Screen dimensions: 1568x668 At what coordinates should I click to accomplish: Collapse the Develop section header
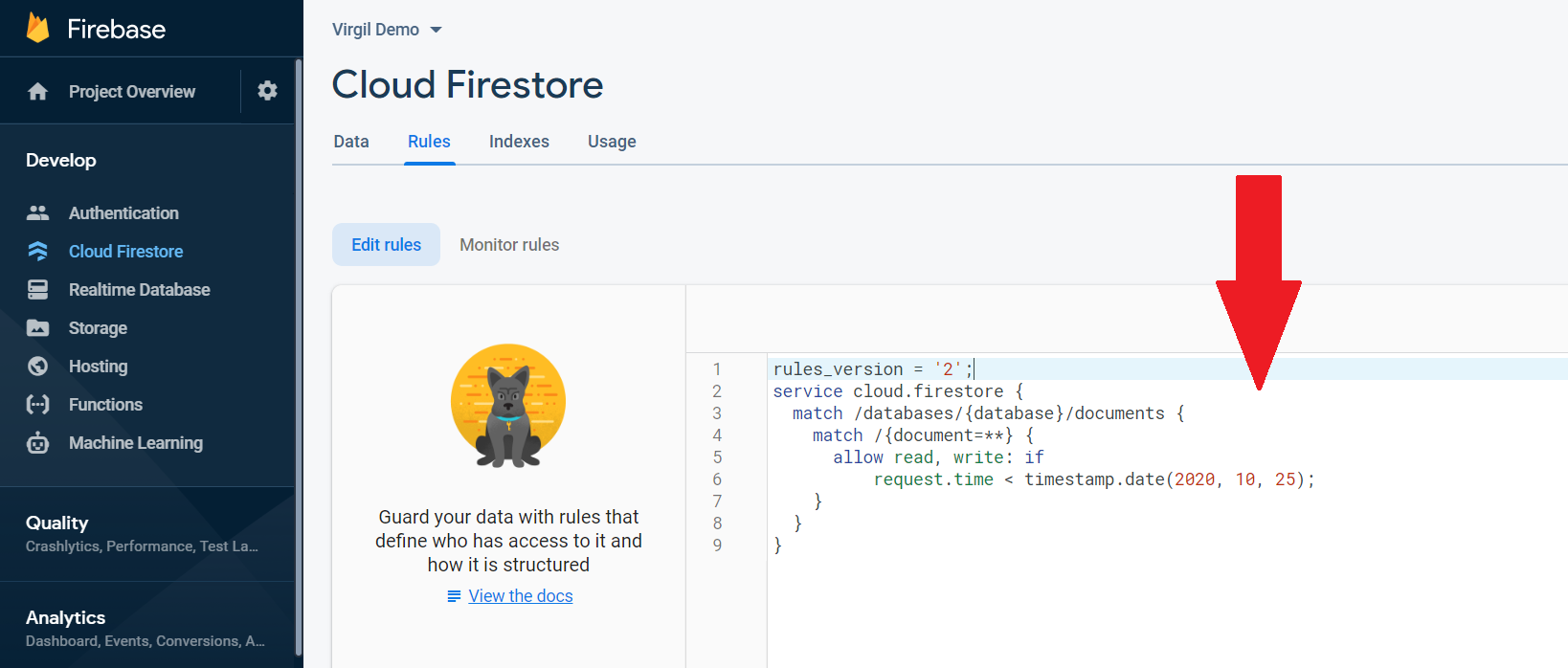[60, 160]
